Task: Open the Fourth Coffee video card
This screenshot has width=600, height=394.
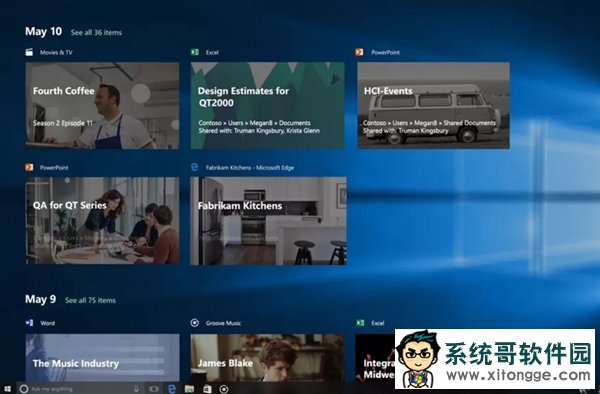Action: tap(102, 106)
